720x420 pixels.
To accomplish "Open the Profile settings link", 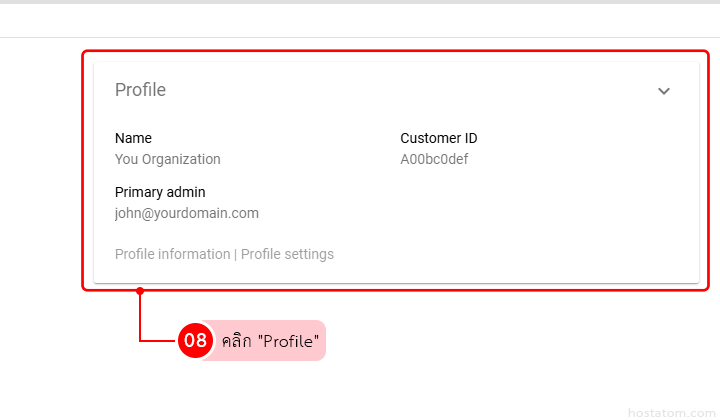I will point(287,254).
